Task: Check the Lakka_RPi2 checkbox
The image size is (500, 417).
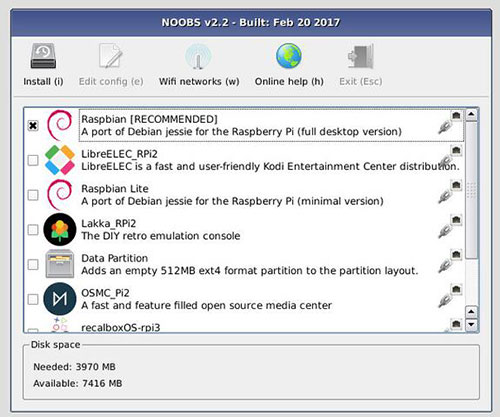Action: [33, 230]
